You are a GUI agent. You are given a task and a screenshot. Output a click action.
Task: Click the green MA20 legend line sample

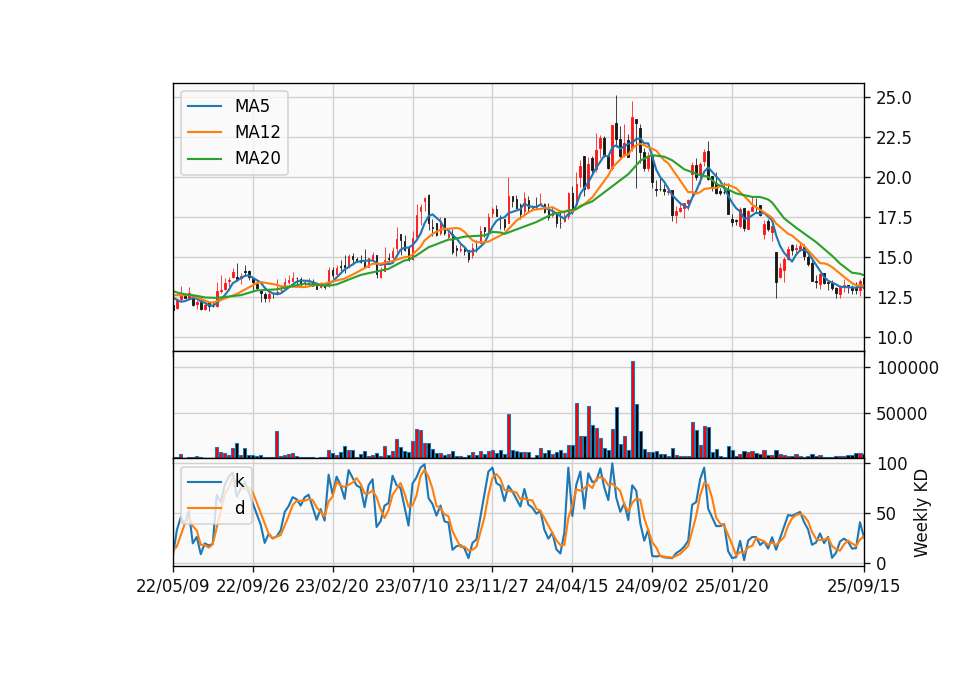(x=204, y=158)
